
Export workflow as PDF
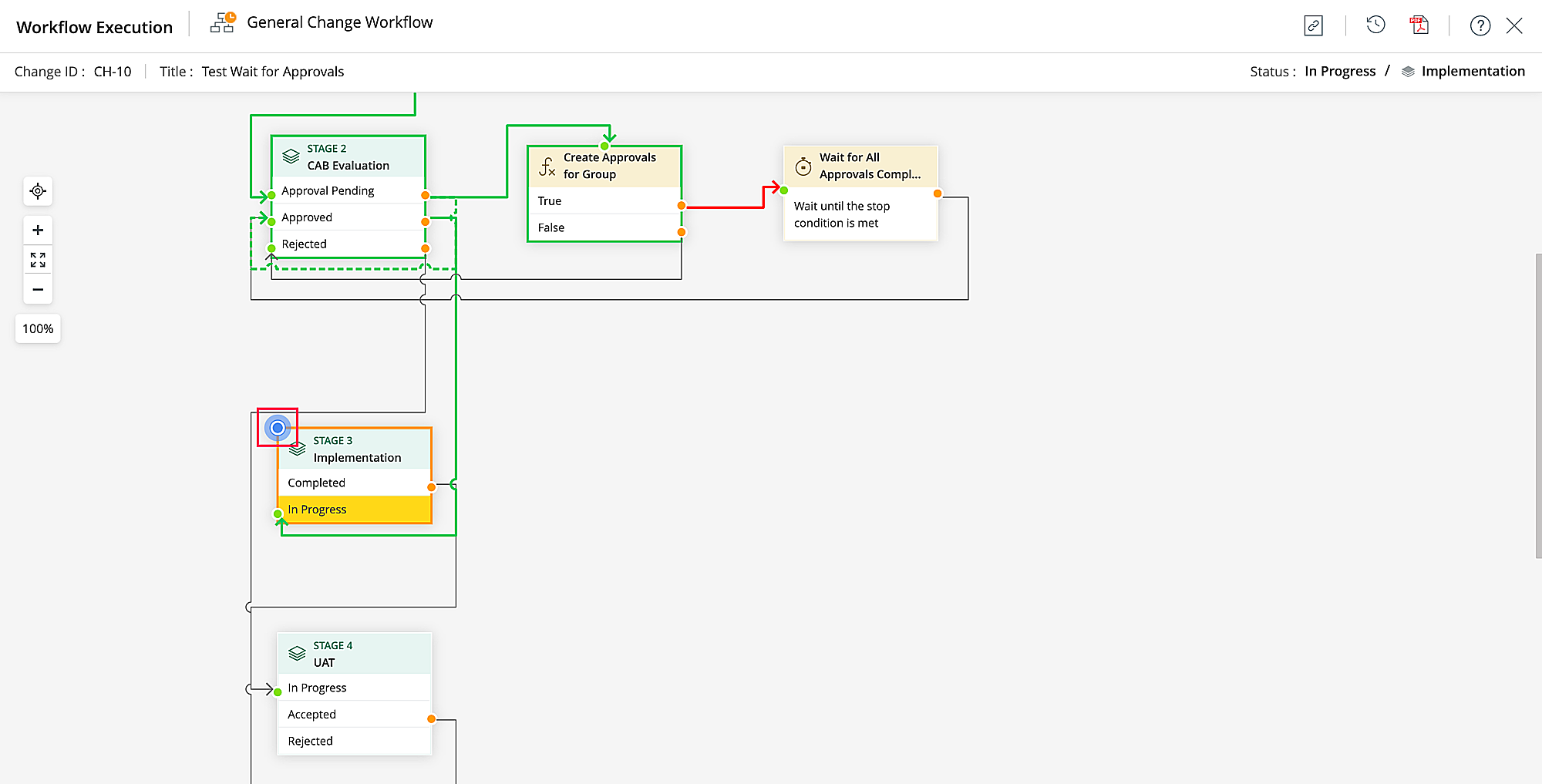(1419, 25)
